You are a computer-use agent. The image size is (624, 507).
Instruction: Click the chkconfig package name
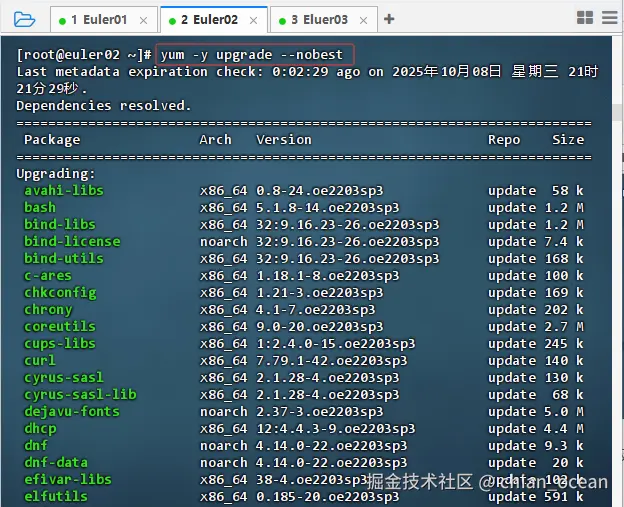coord(60,292)
